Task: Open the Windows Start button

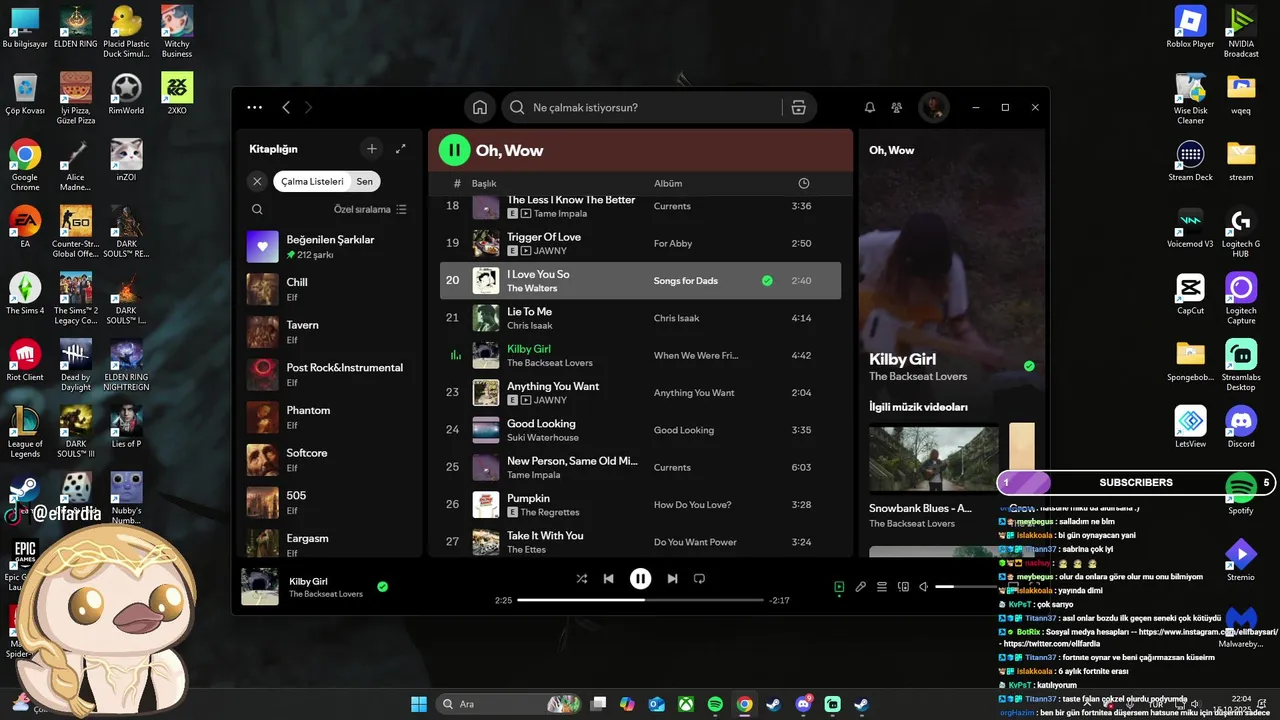Action: [418, 704]
